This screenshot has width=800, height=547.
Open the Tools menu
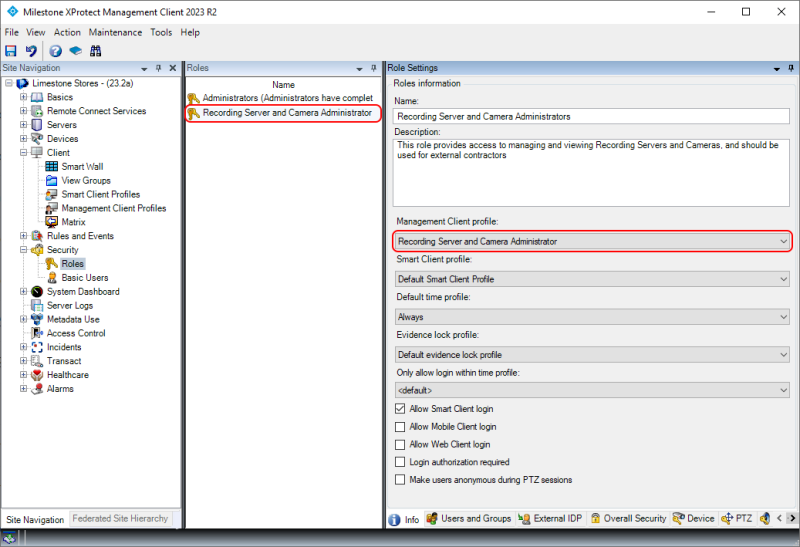(x=161, y=32)
